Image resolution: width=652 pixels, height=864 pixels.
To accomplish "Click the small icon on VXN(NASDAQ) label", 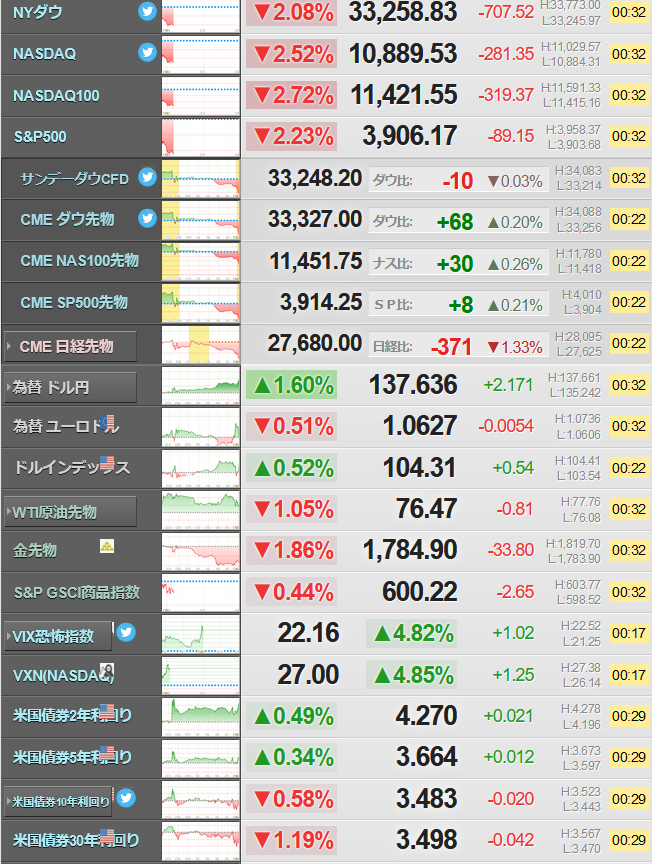I will [107, 671].
